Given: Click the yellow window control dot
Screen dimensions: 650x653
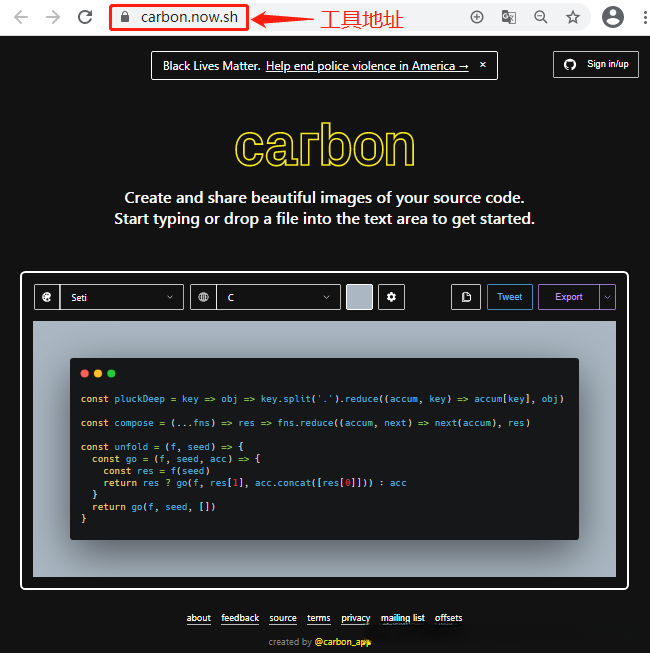Looking at the screenshot, I should click(98, 374).
